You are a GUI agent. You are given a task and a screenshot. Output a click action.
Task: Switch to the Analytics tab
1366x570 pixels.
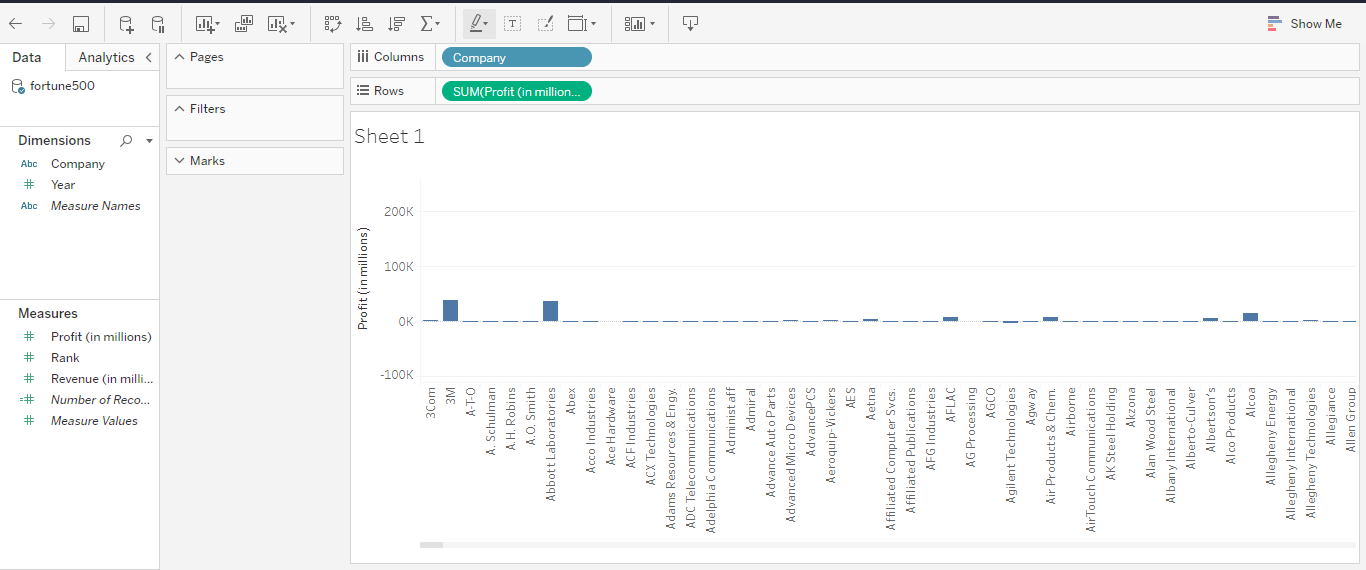pos(106,58)
